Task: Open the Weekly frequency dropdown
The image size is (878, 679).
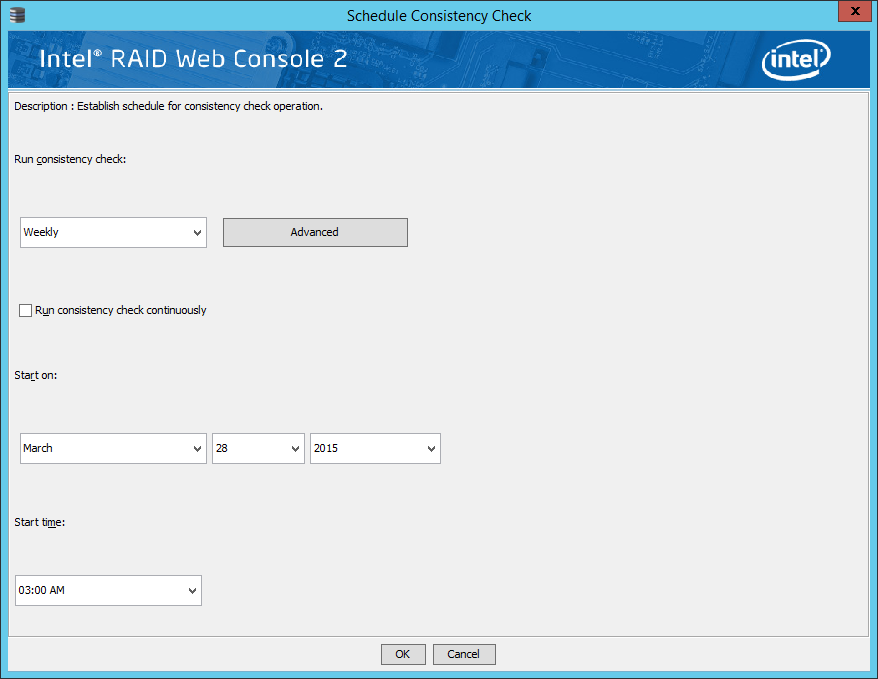Action: [113, 232]
